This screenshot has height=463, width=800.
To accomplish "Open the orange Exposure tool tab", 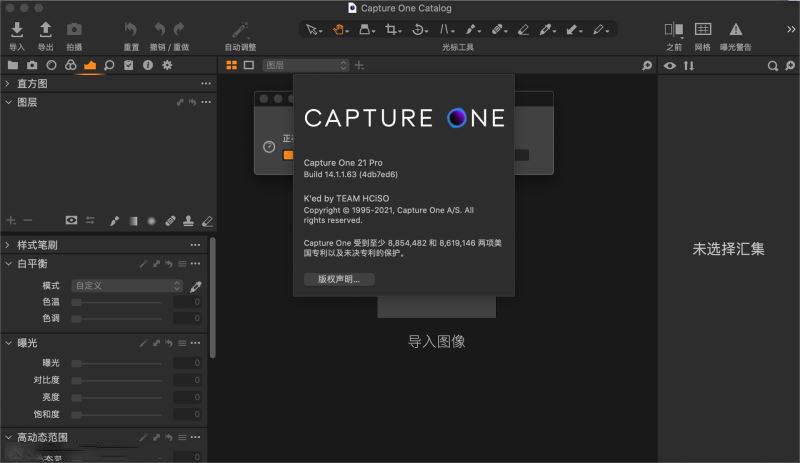I will click(90, 65).
